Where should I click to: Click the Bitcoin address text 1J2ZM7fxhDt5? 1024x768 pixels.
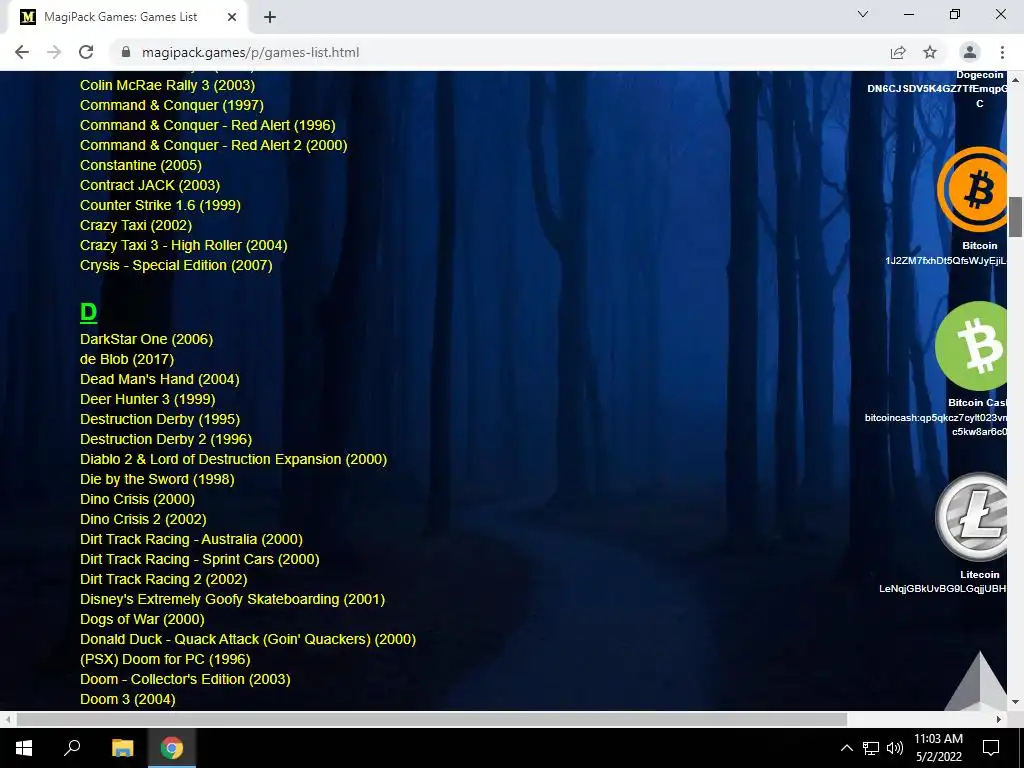pos(946,261)
